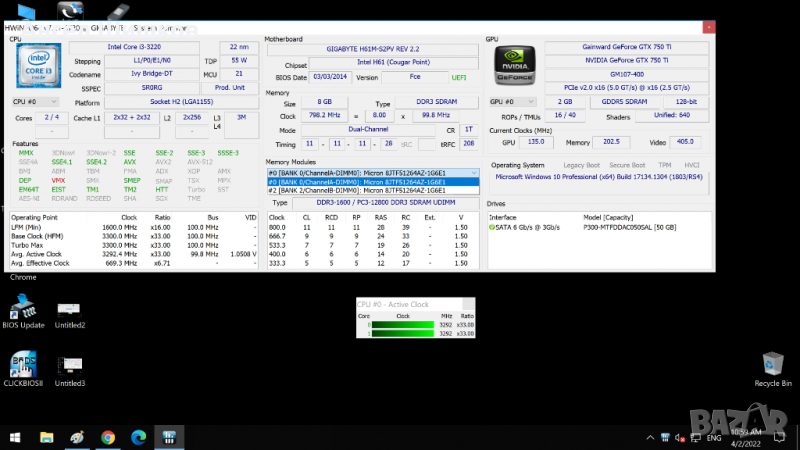Open the Recycle Bin
Image resolution: width=800 pixels, height=450 pixels.
[x=772, y=368]
